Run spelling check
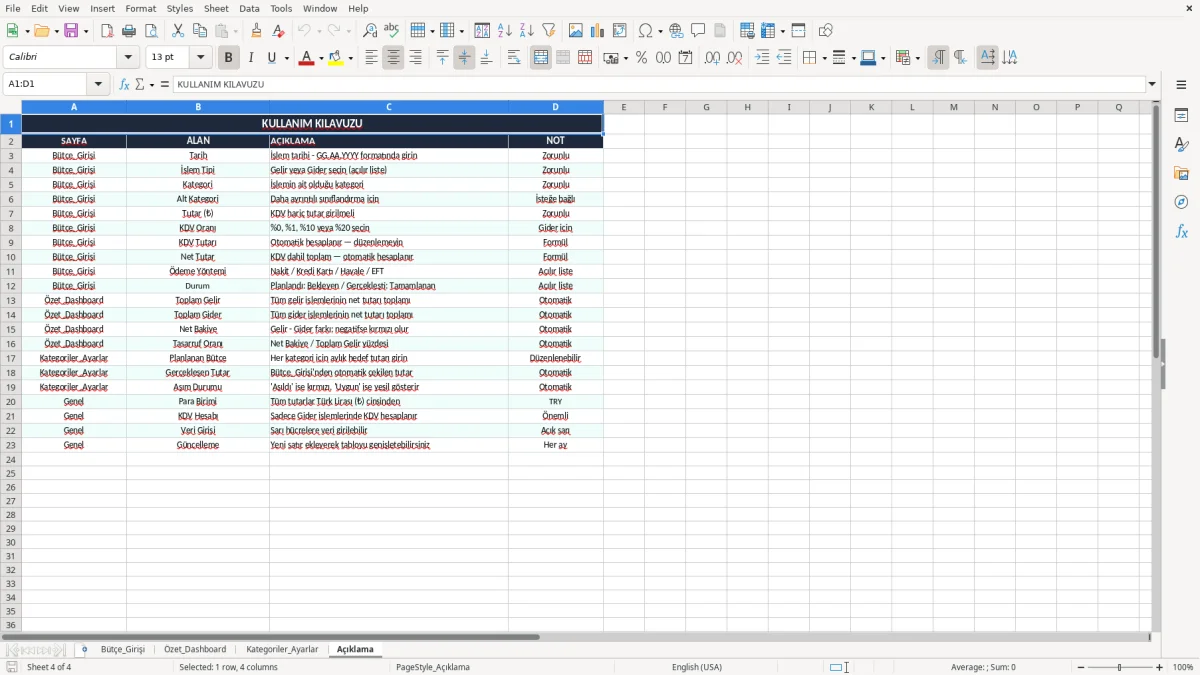The image size is (1200, 675). (392, 31)
